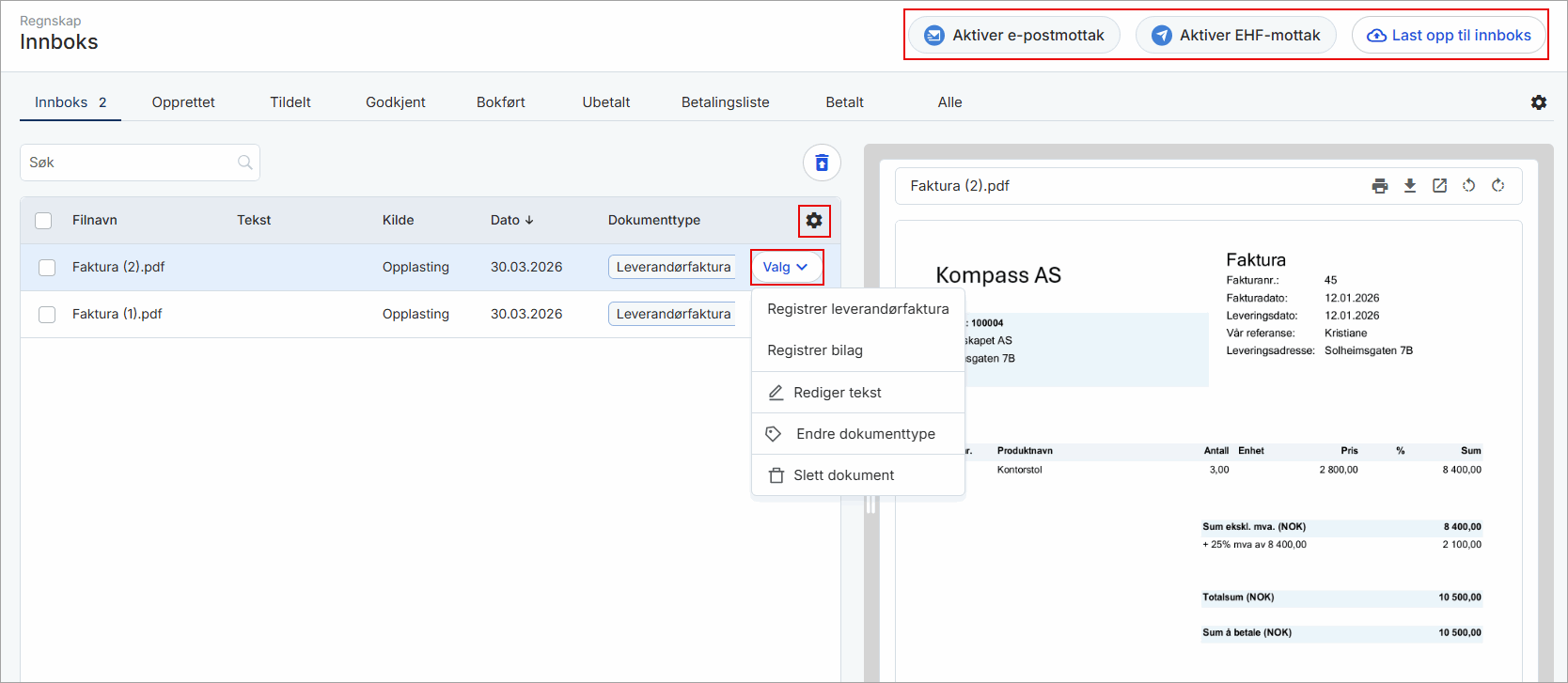The image size is (1568, 683).
Task: Click the print icon in PDF viewer
Action: 1379,186
